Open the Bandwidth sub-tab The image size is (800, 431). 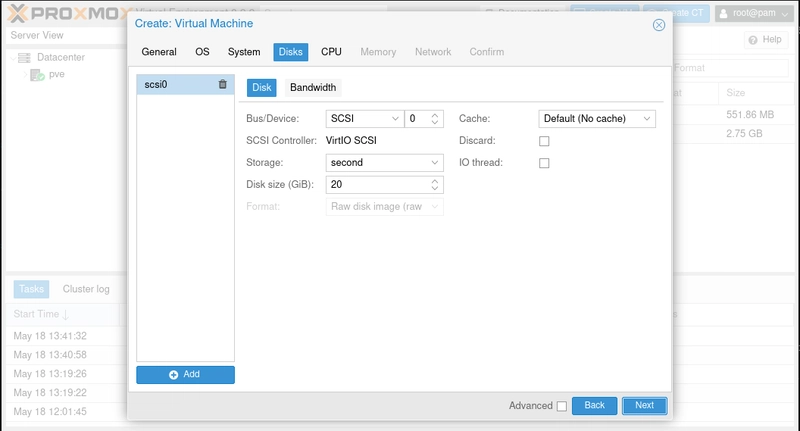(313, 87)
